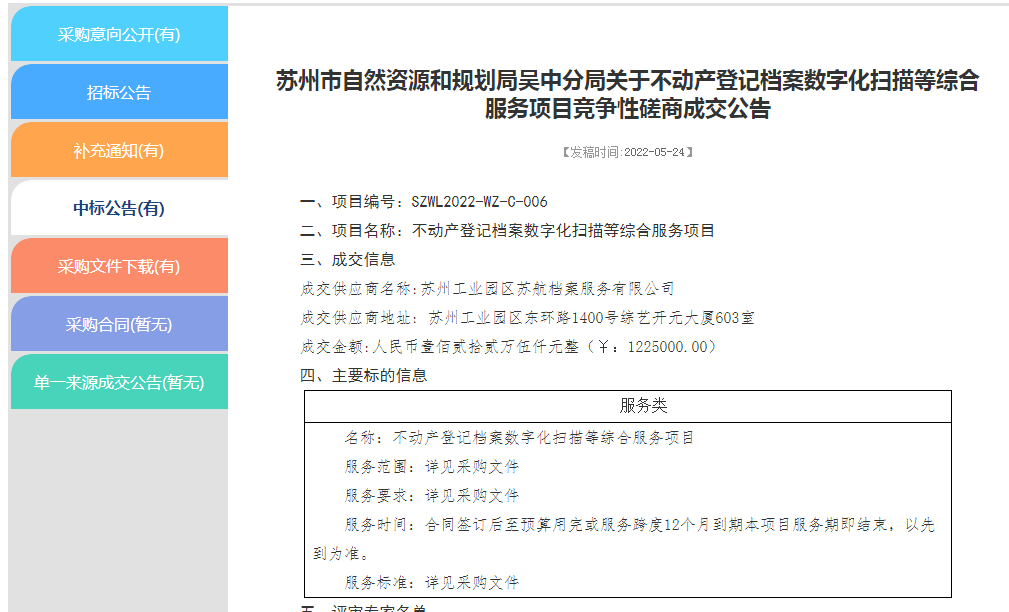This screenshot has width=1009, height=612.
Task: Switch to the 招标公告 tab
Action: tap(119, 93)
